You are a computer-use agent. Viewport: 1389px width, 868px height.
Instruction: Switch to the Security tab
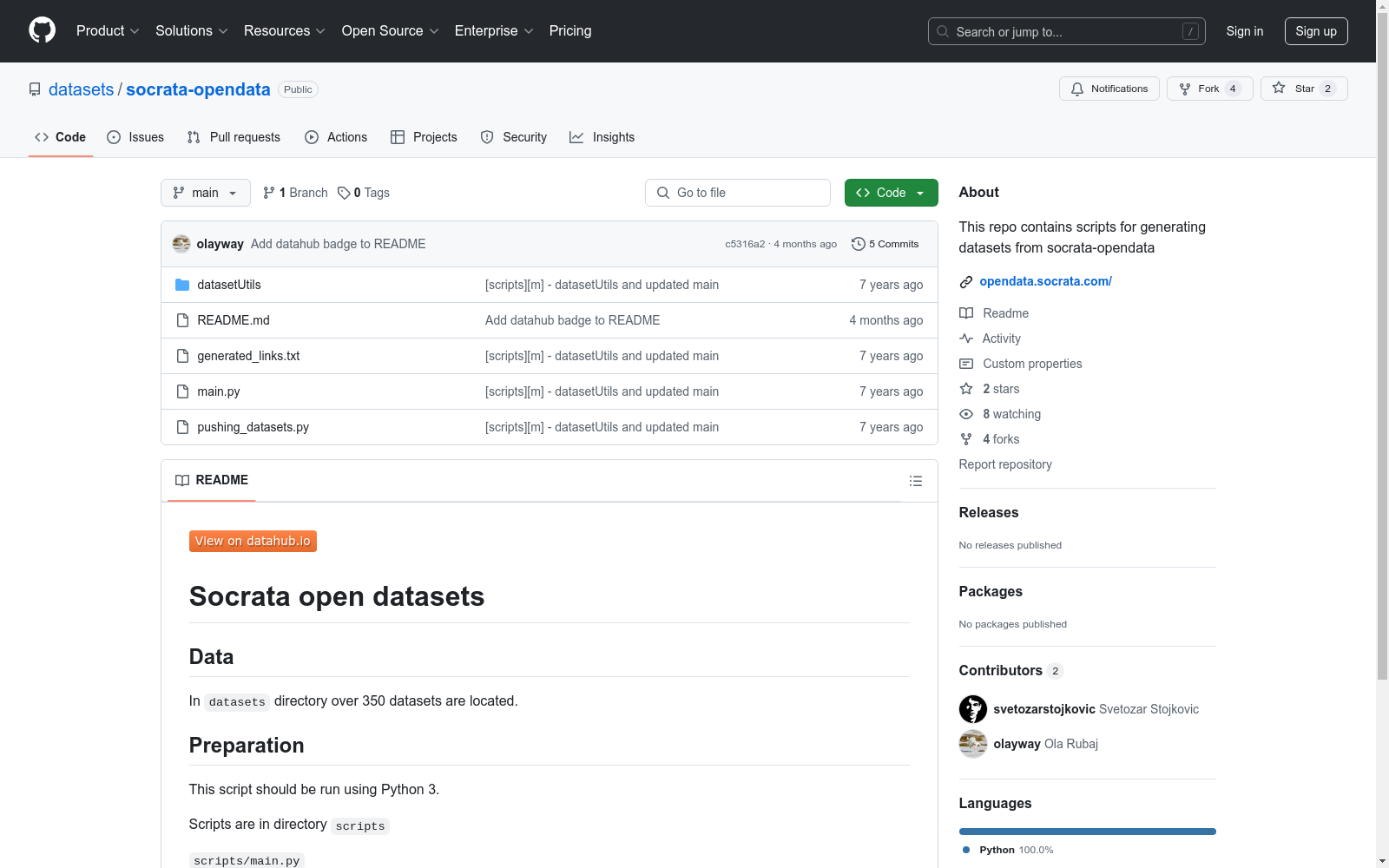point(514,137)
